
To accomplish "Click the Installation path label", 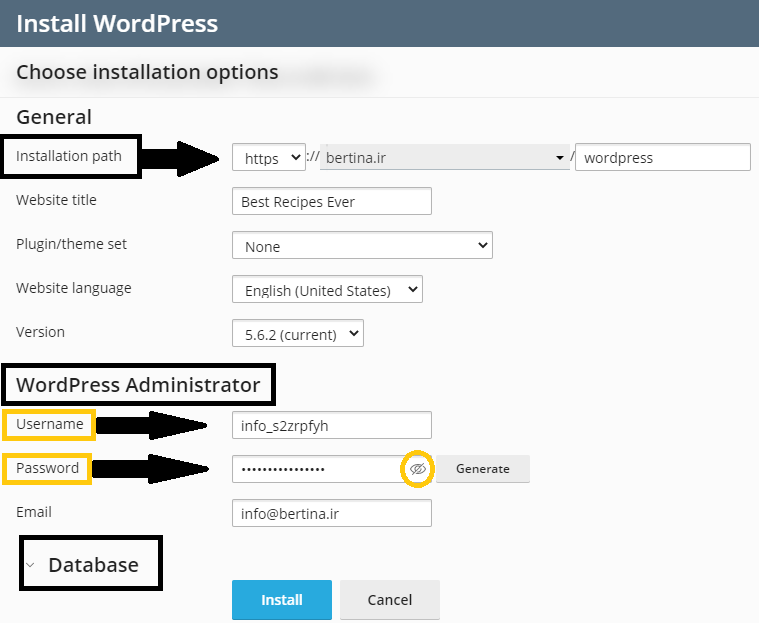I will [69, 156].
